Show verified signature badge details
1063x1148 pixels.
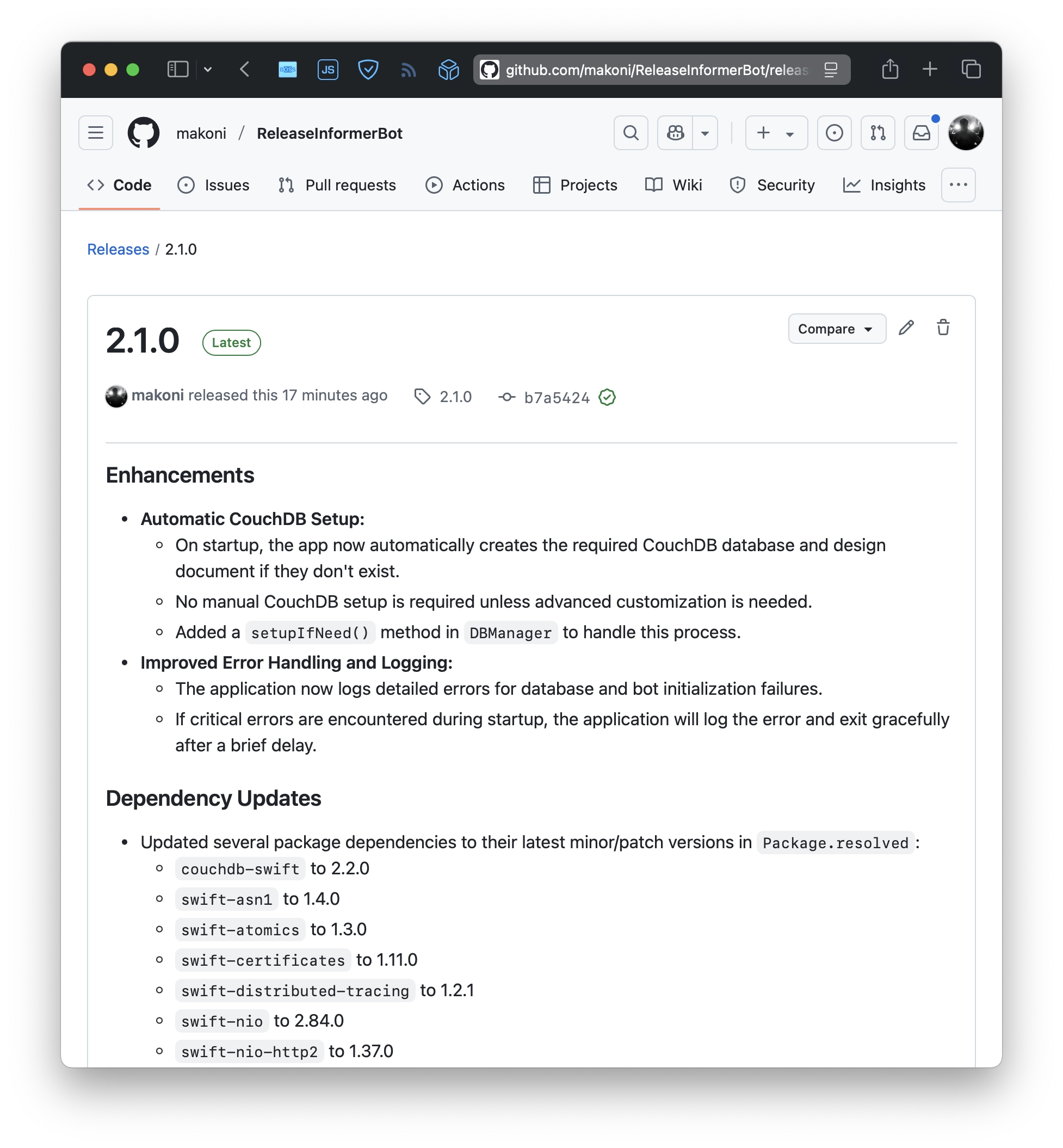608,397
